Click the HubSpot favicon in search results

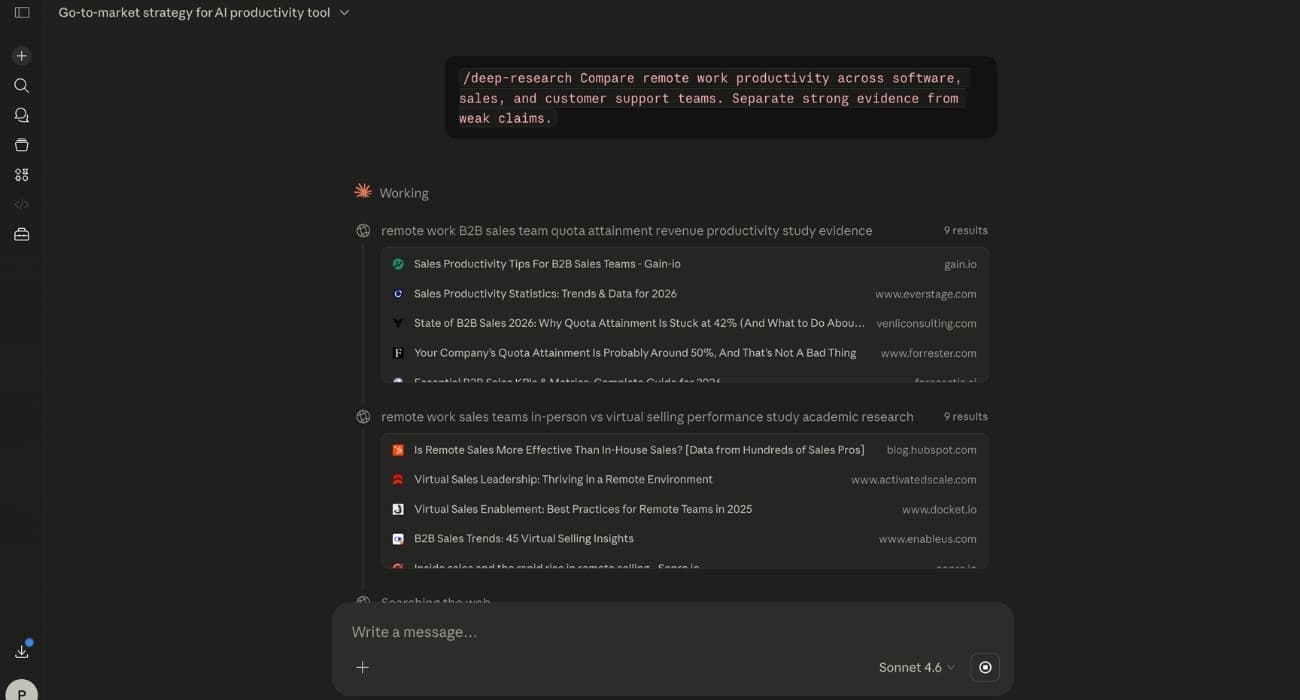click(x=398, y=450)
